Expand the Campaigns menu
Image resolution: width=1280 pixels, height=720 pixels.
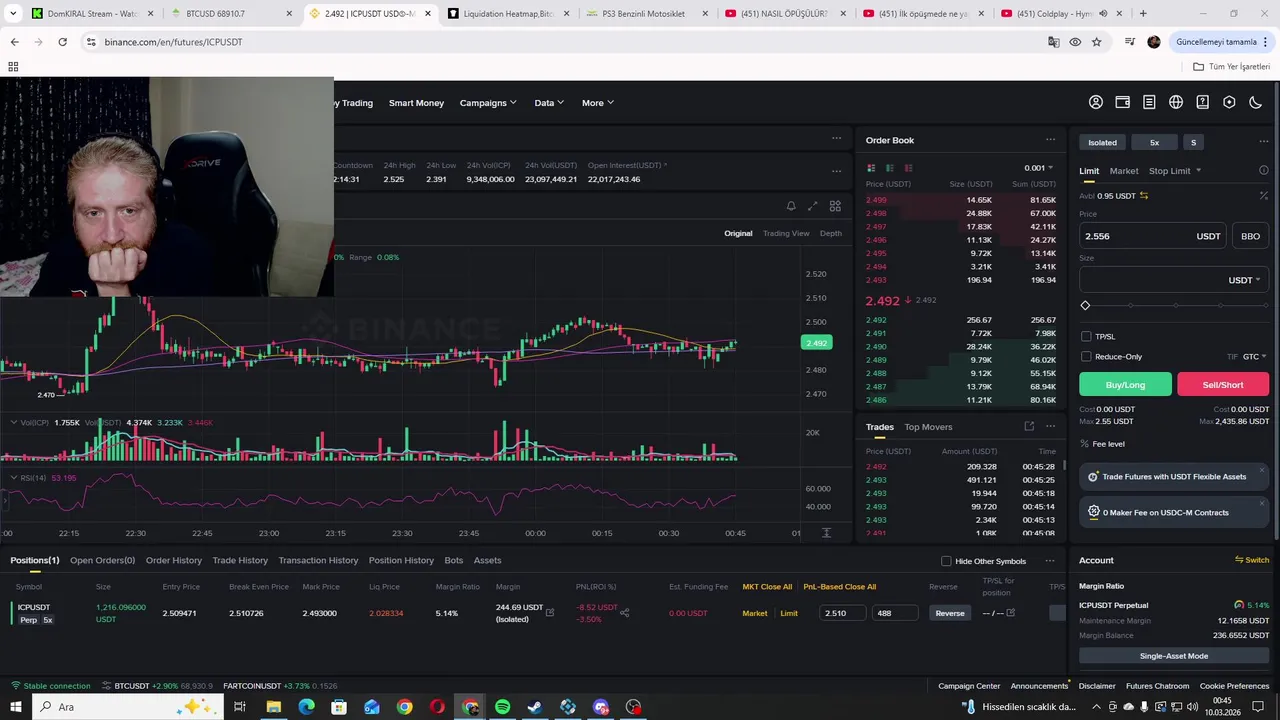(488, 103)
